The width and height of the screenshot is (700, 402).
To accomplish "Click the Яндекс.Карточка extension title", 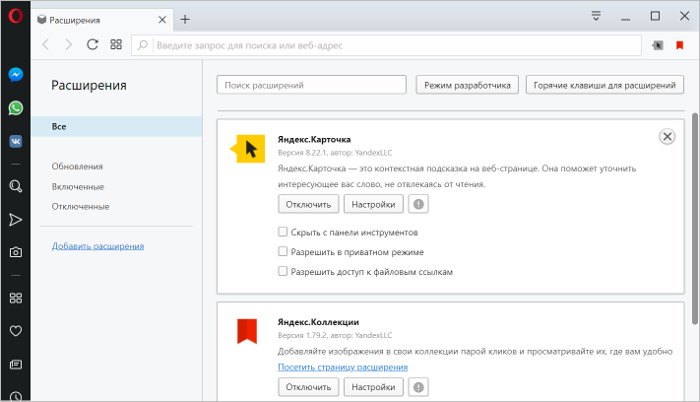I will [x=314, y=139].
